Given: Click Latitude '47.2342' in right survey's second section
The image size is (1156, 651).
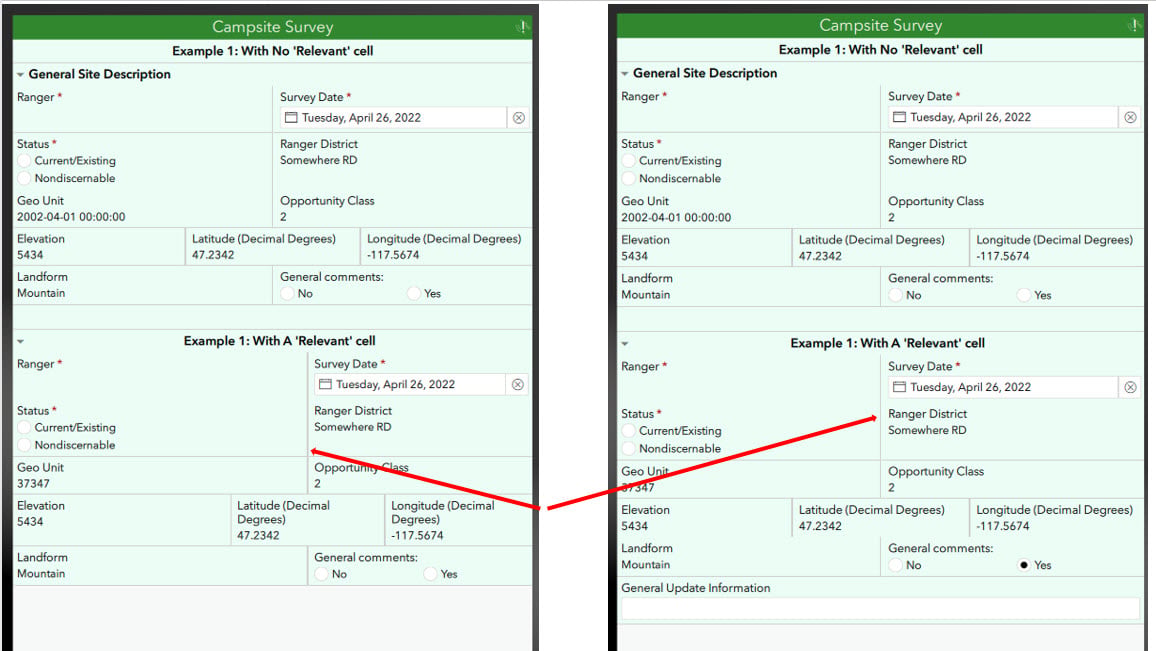Looking at the screenshot, I should coord(821,526).
